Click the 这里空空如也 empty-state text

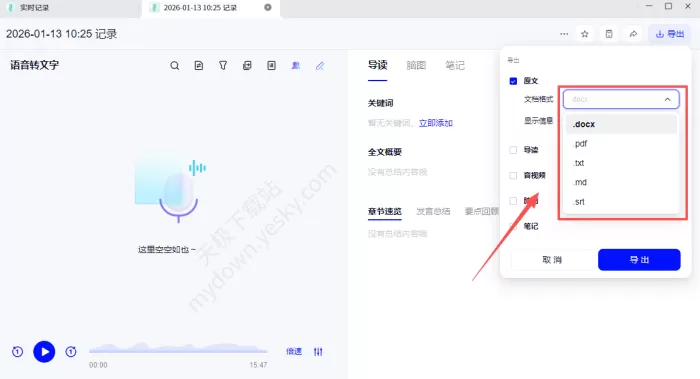(167, 250)
